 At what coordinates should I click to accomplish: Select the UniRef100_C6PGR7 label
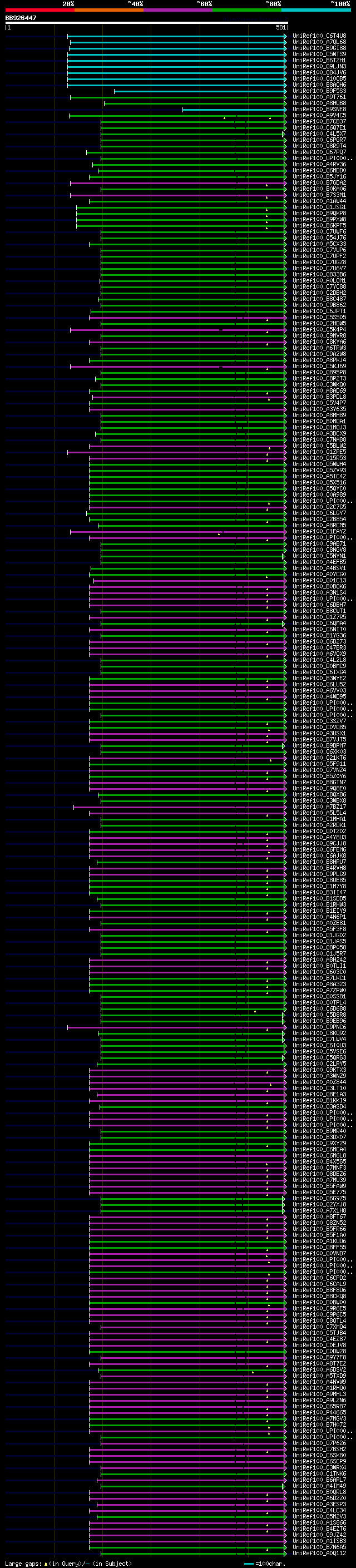coord(319,140)
